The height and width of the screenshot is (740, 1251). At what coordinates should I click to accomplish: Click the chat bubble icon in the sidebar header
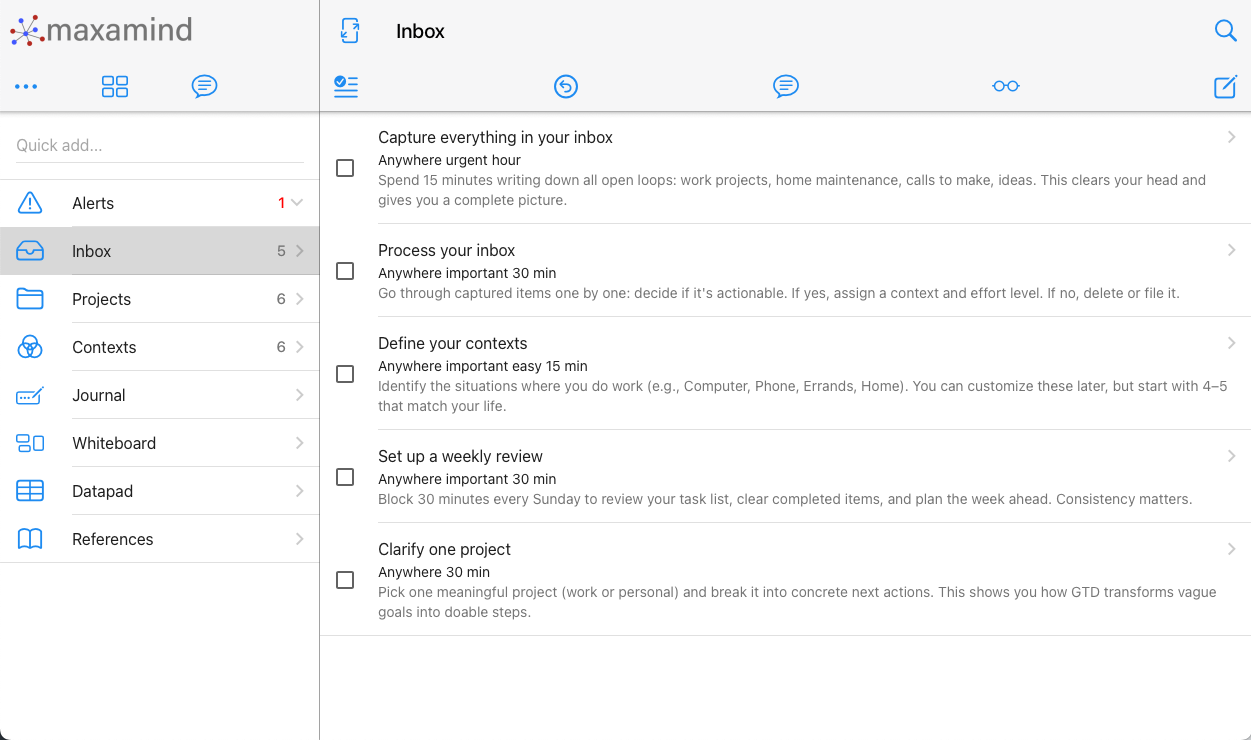point(205,86)
